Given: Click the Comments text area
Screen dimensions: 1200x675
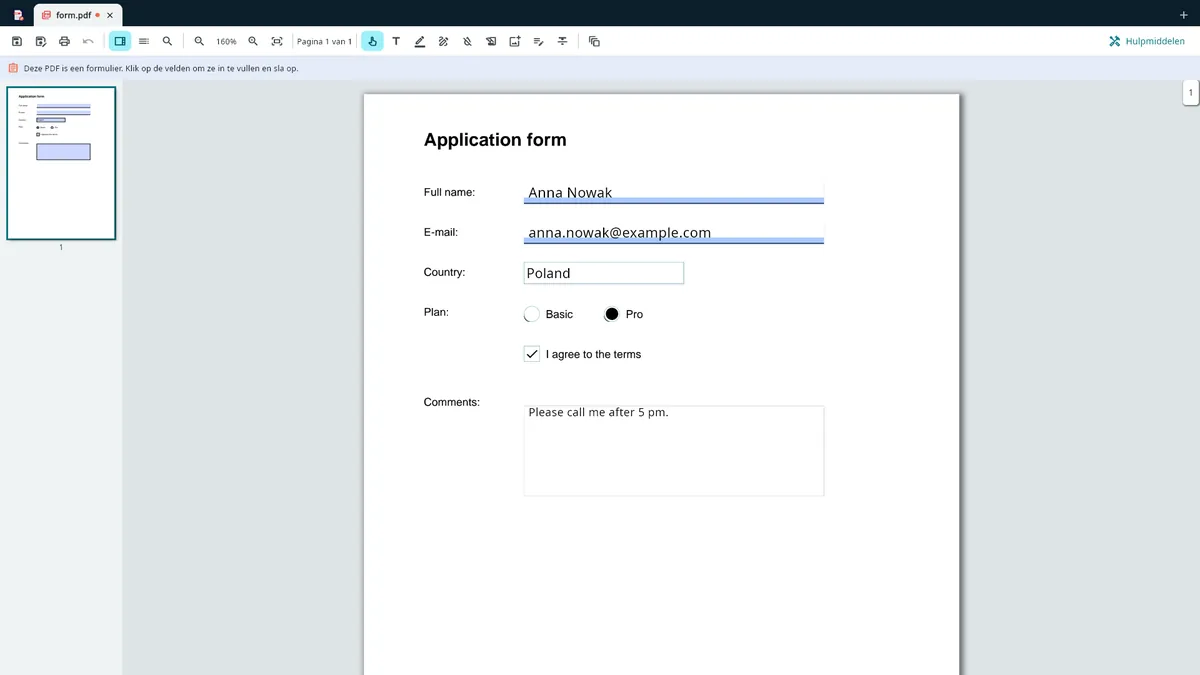Looking at the screenshot, I should [x=674, y=450].
